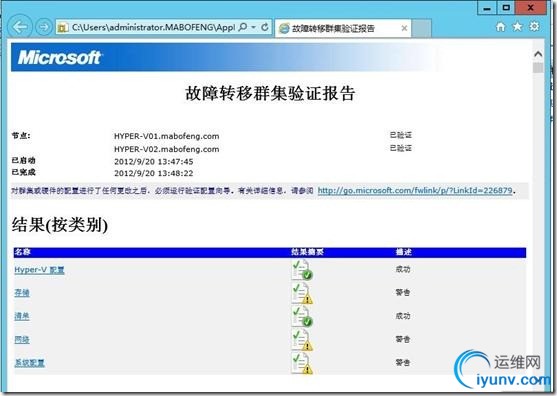The width and height of the screenshot is (557, 396).
Task: Click 已验证 status beside HYPER-V01
Action: (401, 135)
